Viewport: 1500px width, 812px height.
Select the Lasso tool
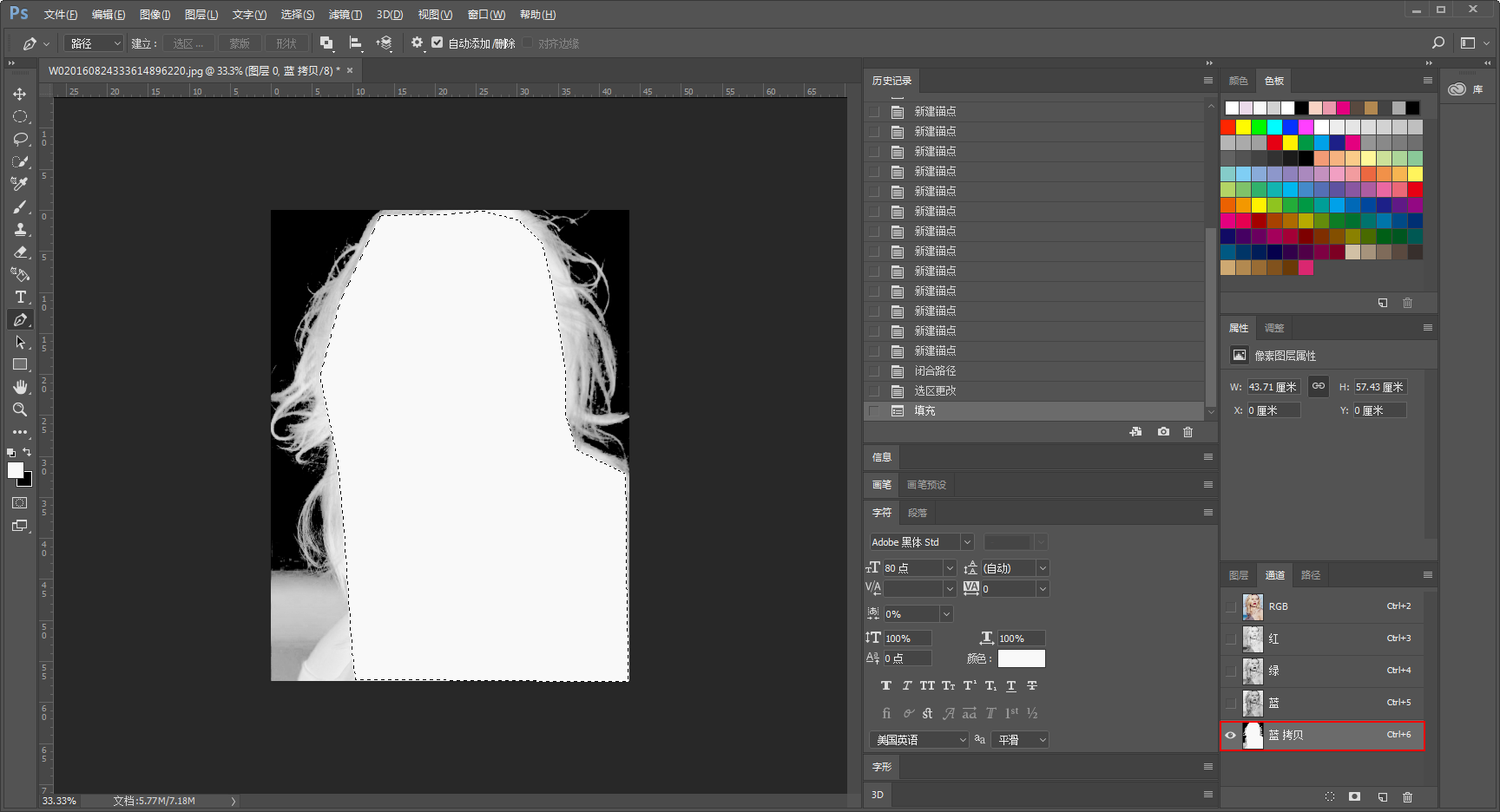click(19, 139)
